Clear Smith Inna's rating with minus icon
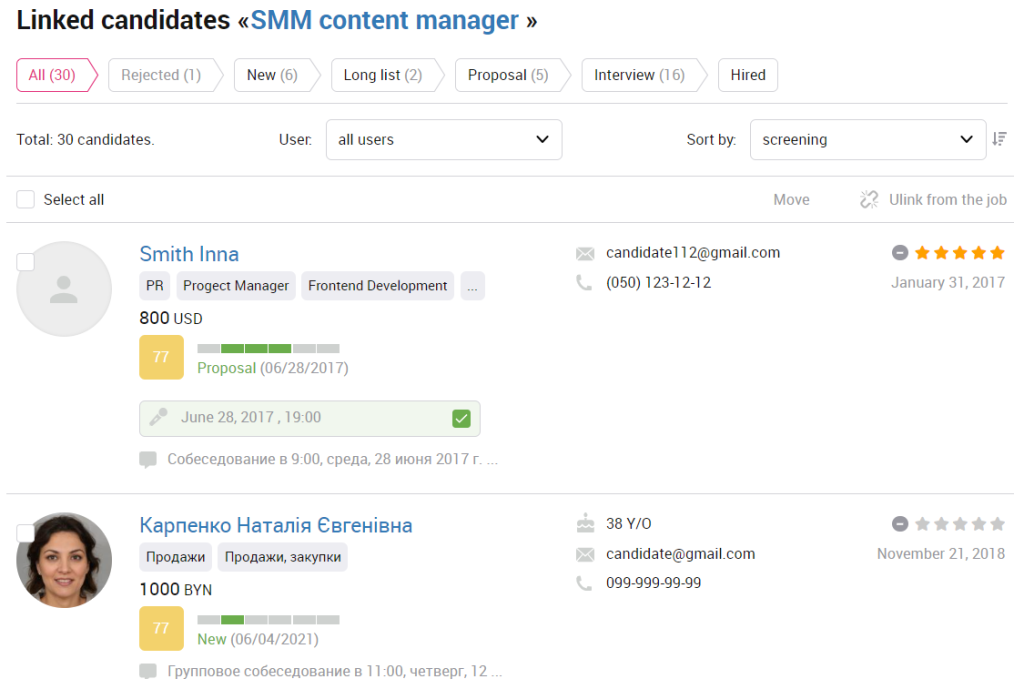The width and height of the screenshot is (1024, 679). pos(900,253)
